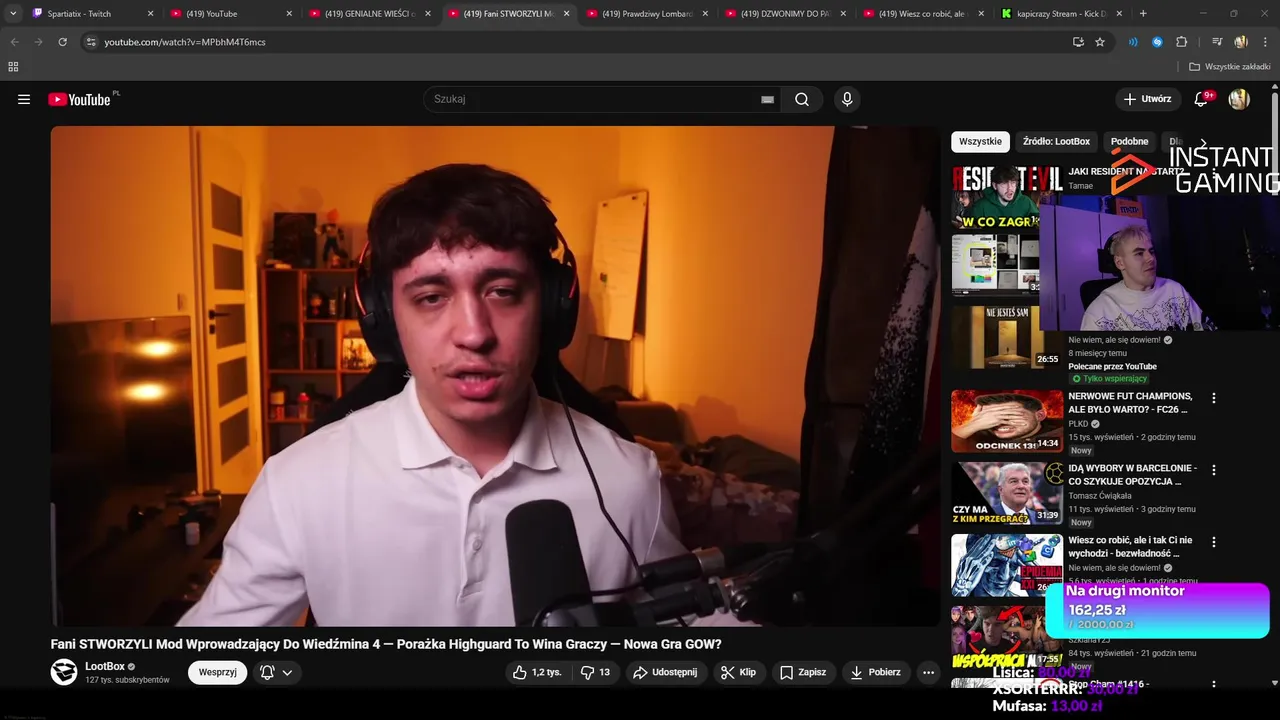Open more actions ellipsis below the video
The height and width of the screenshot is (720, 1280).
pos(928,672)
